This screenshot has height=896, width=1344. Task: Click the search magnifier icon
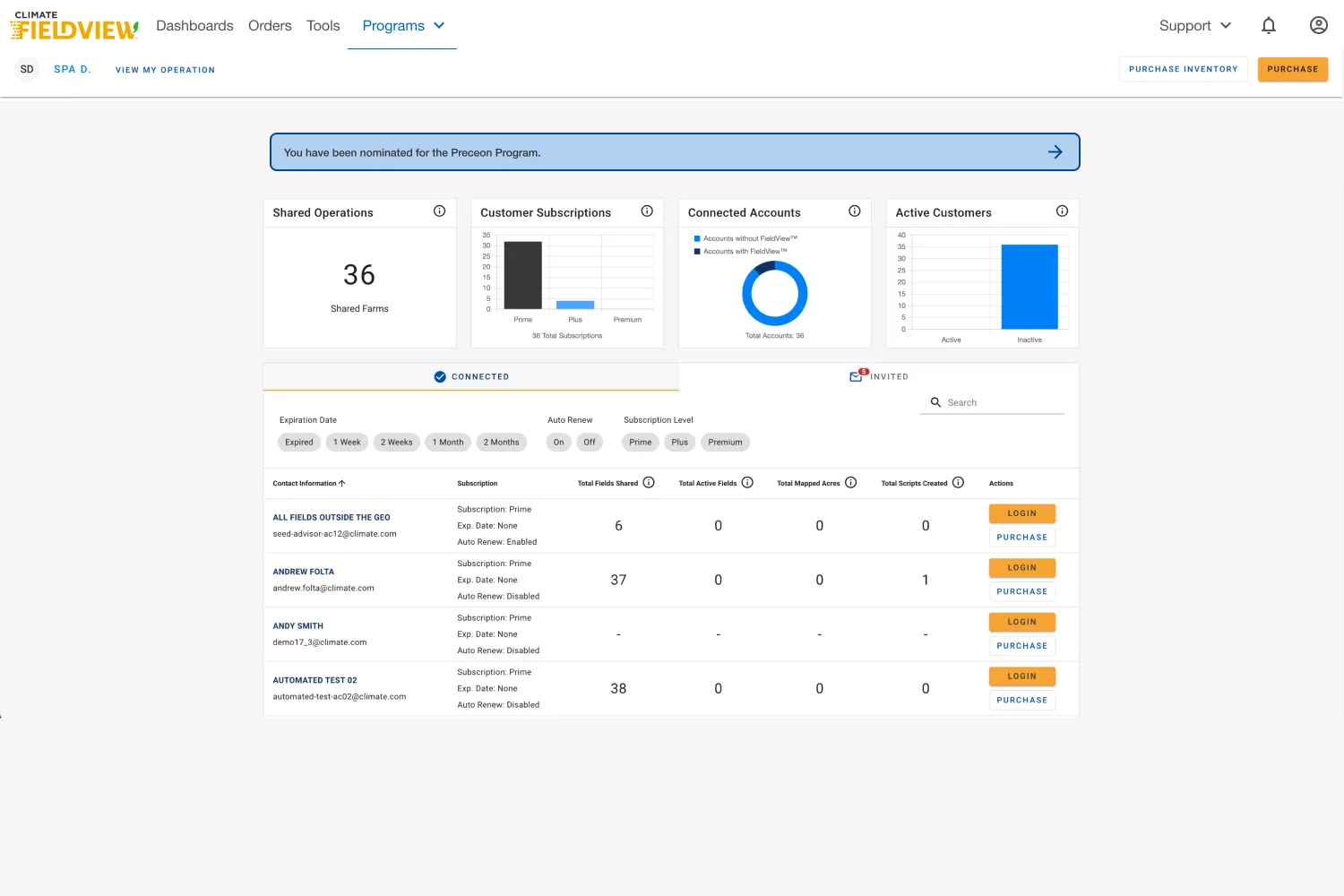[935, 402]
